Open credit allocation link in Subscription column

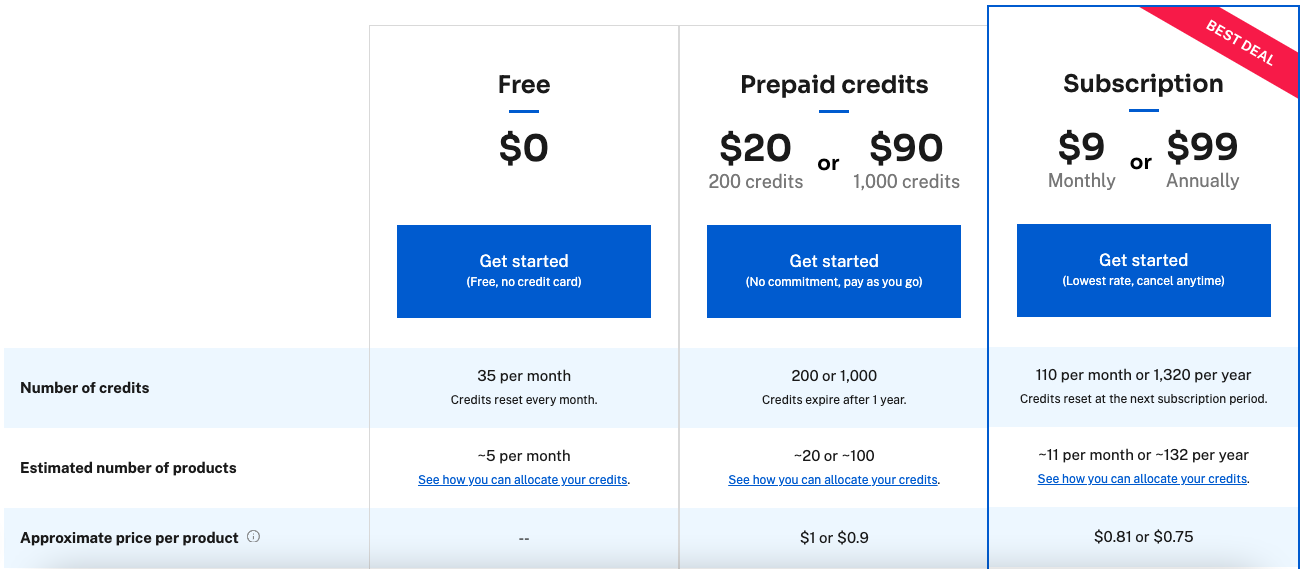pyautogui.click(x=1142, y=479)
